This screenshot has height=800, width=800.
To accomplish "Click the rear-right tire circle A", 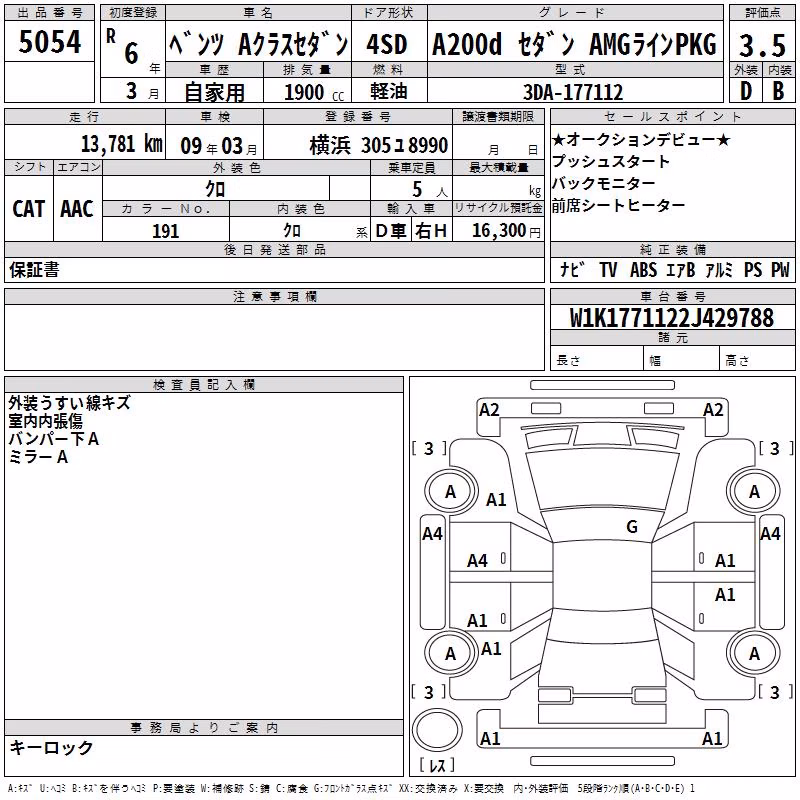I will tap(754, 653).
